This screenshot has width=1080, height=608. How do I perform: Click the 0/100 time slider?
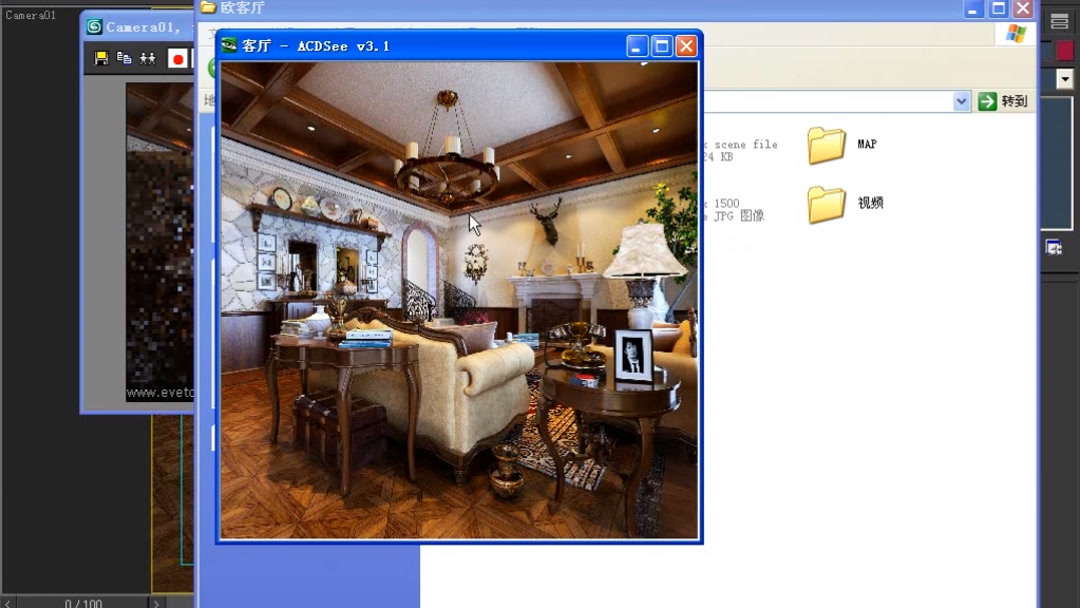tap(83, 603)
